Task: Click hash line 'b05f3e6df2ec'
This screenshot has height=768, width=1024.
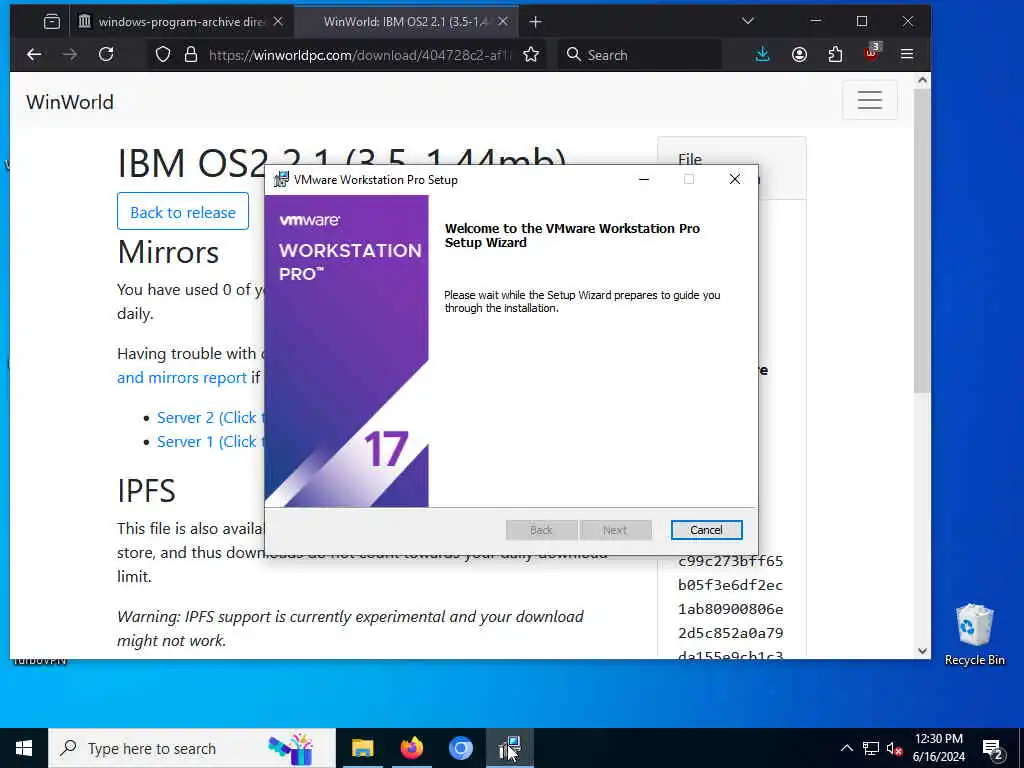Action: (x=730, y=585)
